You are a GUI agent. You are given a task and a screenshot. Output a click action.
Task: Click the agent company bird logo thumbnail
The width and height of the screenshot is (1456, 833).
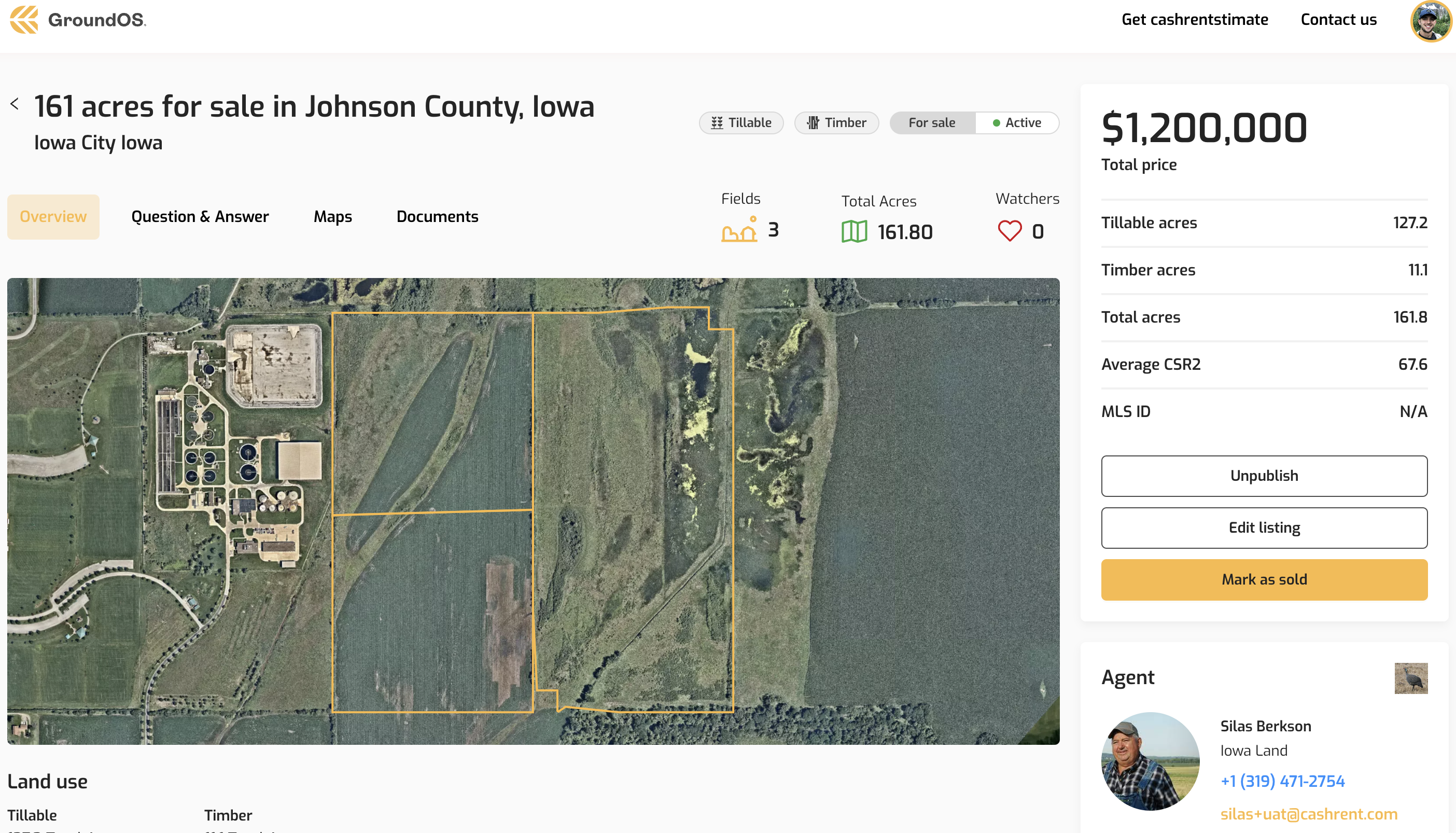(x=1410, y=678)
